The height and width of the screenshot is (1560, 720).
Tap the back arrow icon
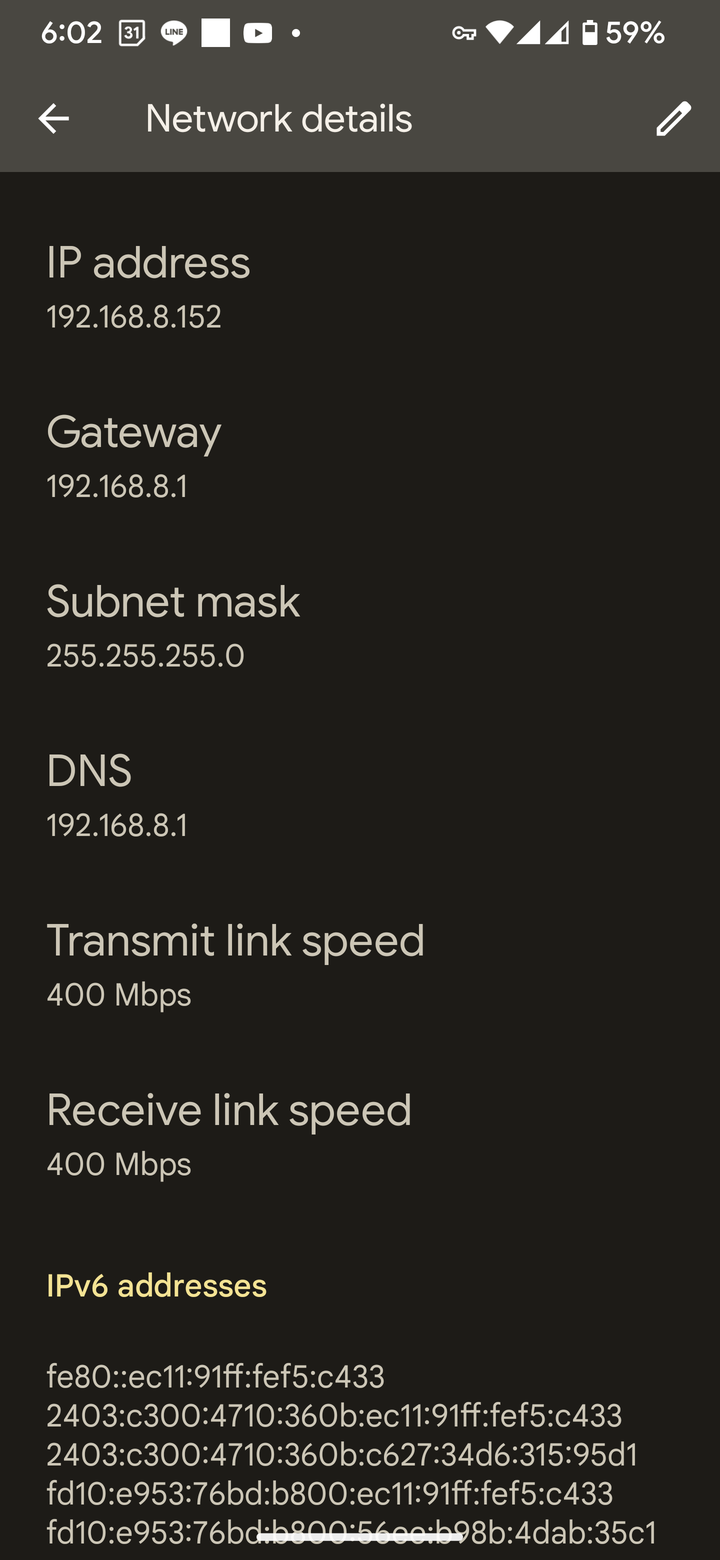pos(53,119)
